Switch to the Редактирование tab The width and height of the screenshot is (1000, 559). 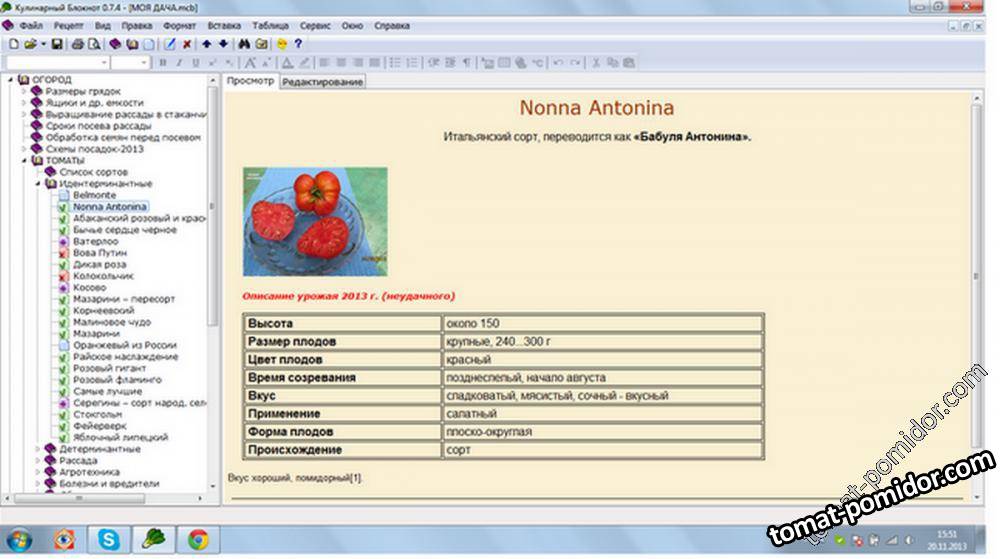tap(322, 82)
